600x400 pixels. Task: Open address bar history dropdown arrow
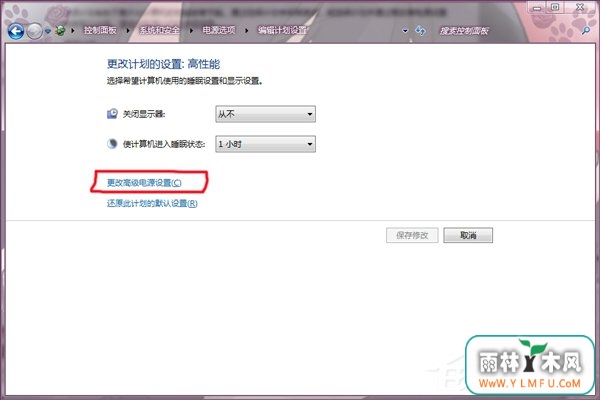click(x=405, y=31)
